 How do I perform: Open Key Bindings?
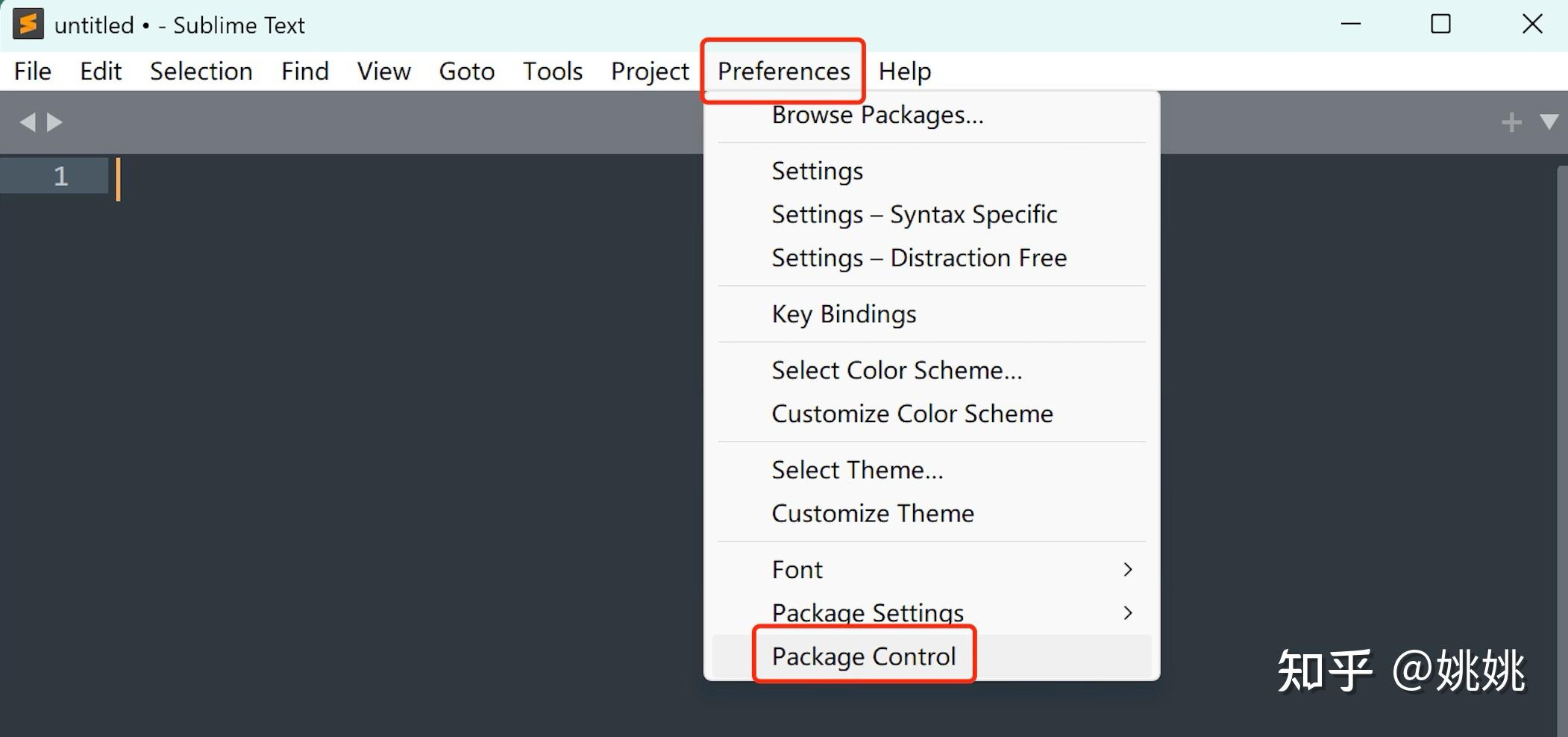[x=843, y=313]
